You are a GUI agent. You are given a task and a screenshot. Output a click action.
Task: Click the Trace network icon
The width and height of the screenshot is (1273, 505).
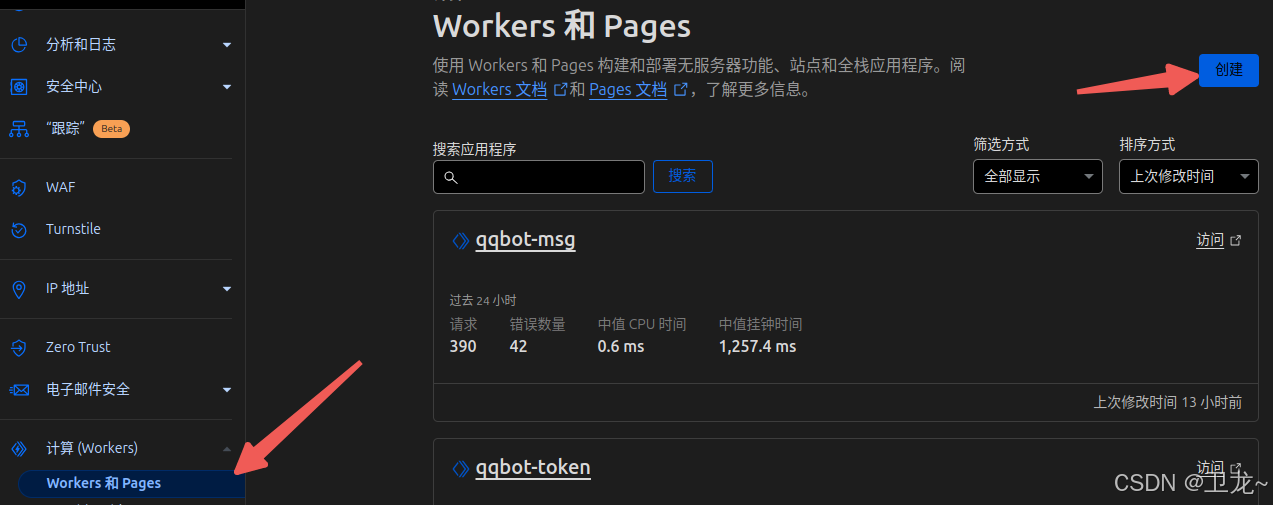point(18,129)
